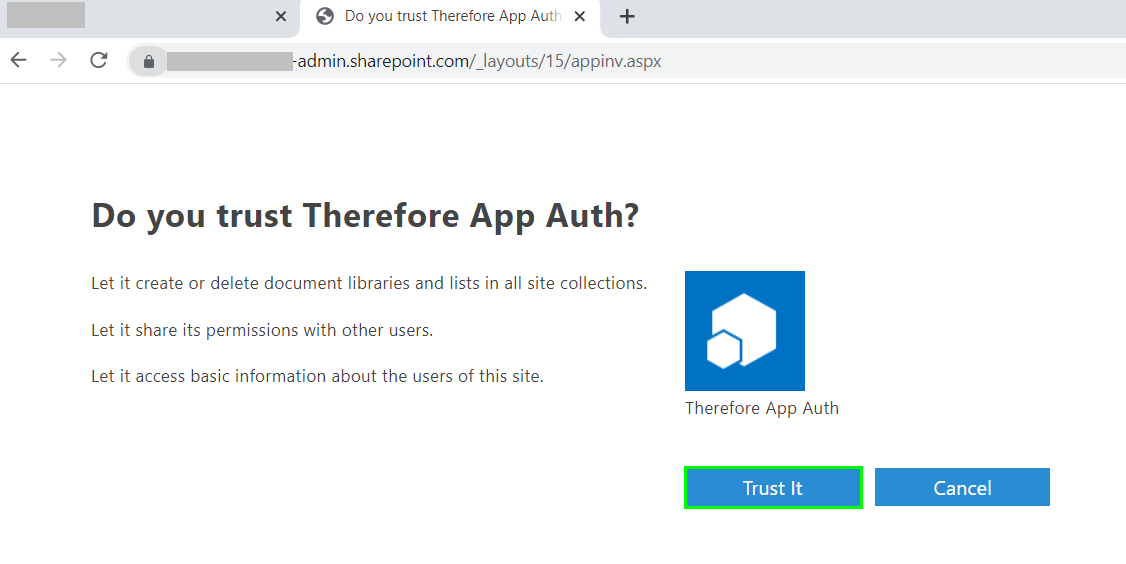The height and width of the screenshot is (564, 1126).
Task: Click the globe favicon on active tab
Action: click(324, 16)
